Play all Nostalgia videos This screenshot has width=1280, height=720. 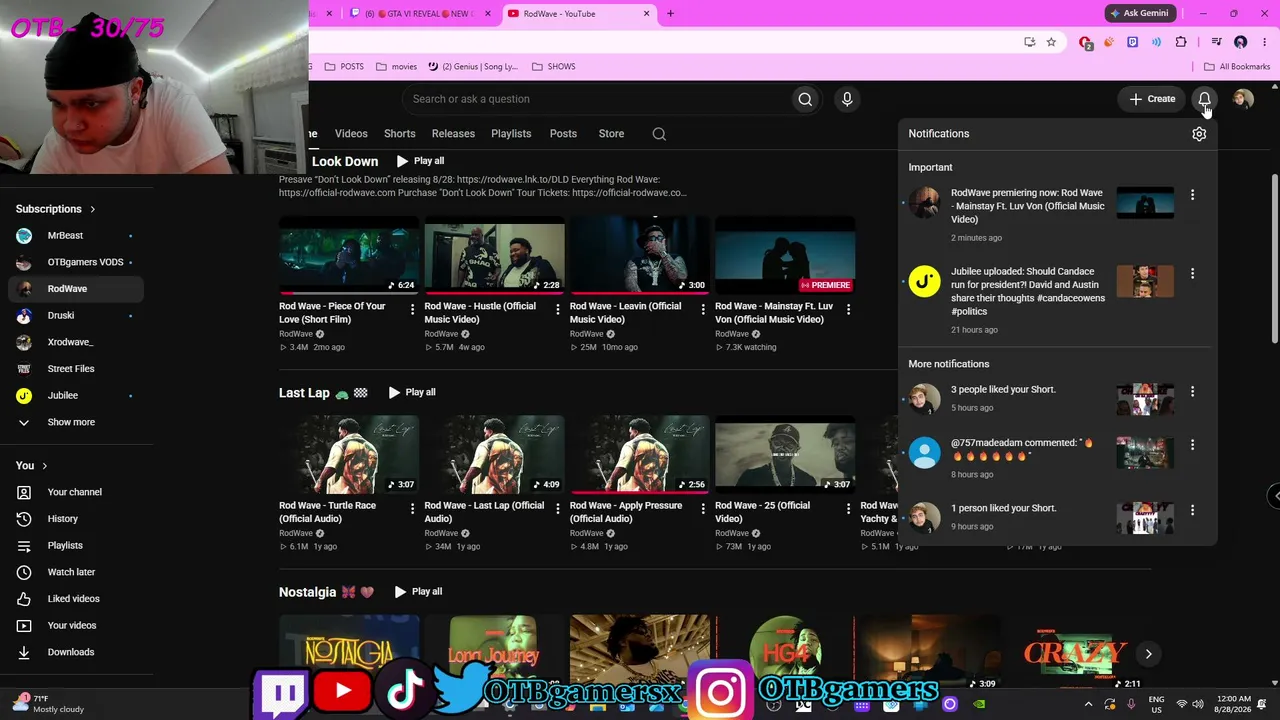(x=418, y=592)
